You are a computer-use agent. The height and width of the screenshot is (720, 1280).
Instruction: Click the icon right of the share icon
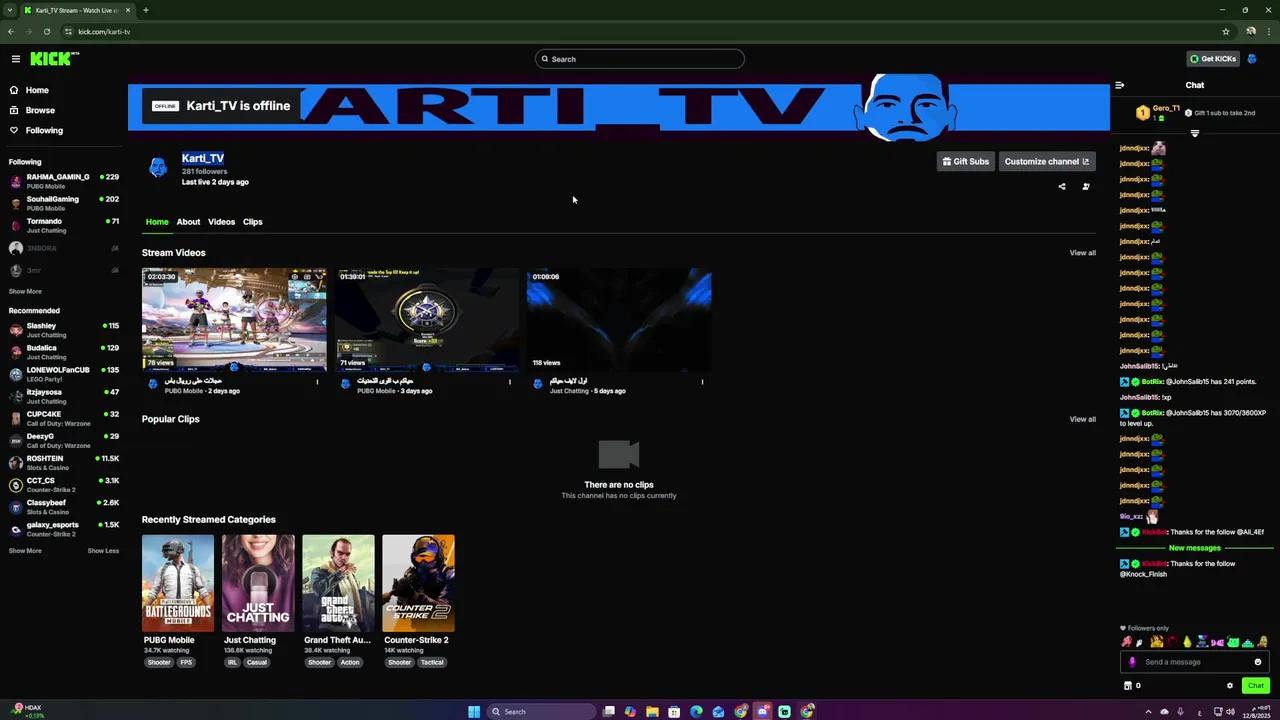click(1086, 186)
